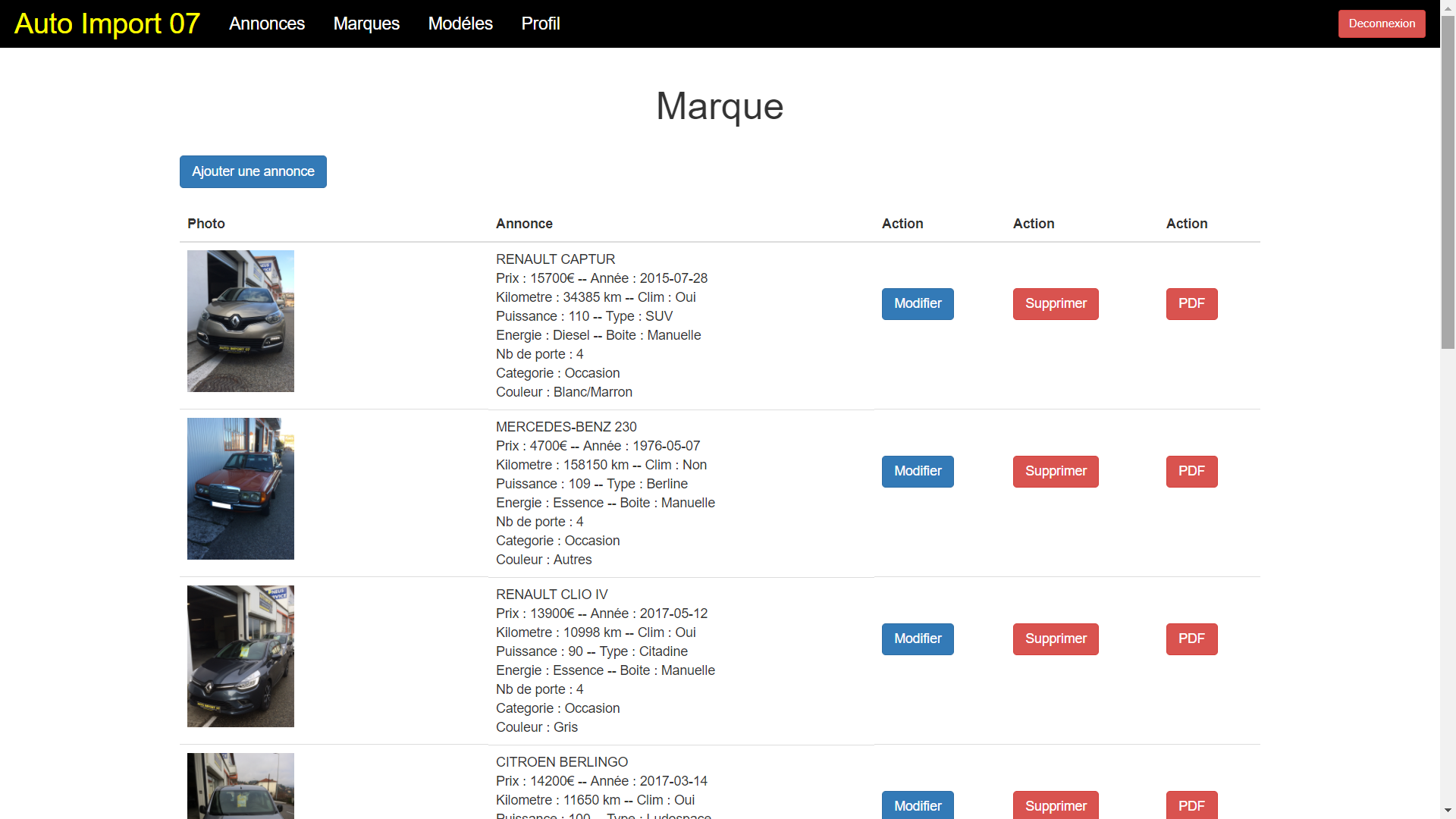Image resolution: width=1456 pixels, height=819 pixels.
Task: Select the text Couleur : Blanc/Marron
Action: pyautogui.click(x=564, y=392)
